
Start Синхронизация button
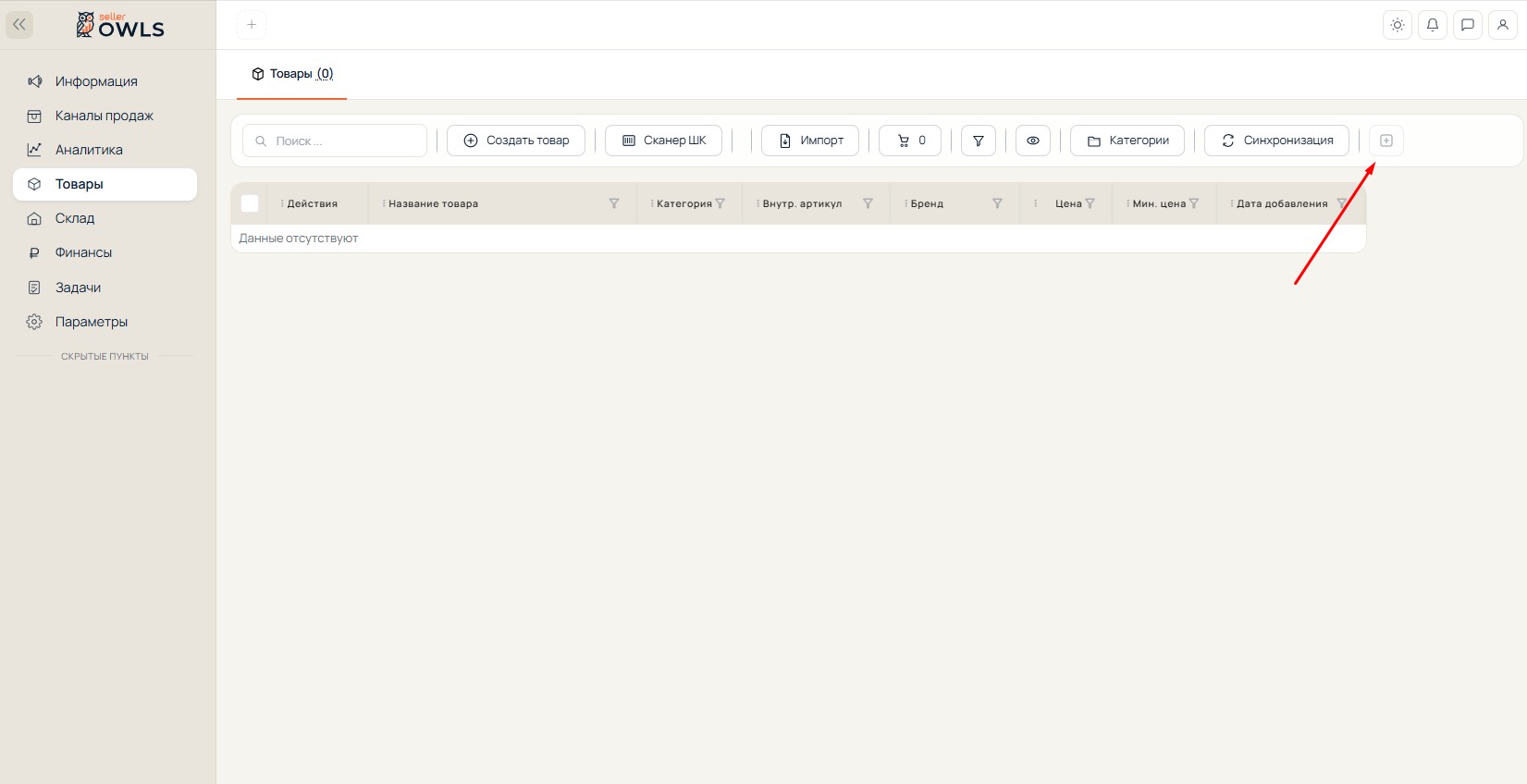point(1276,141)
